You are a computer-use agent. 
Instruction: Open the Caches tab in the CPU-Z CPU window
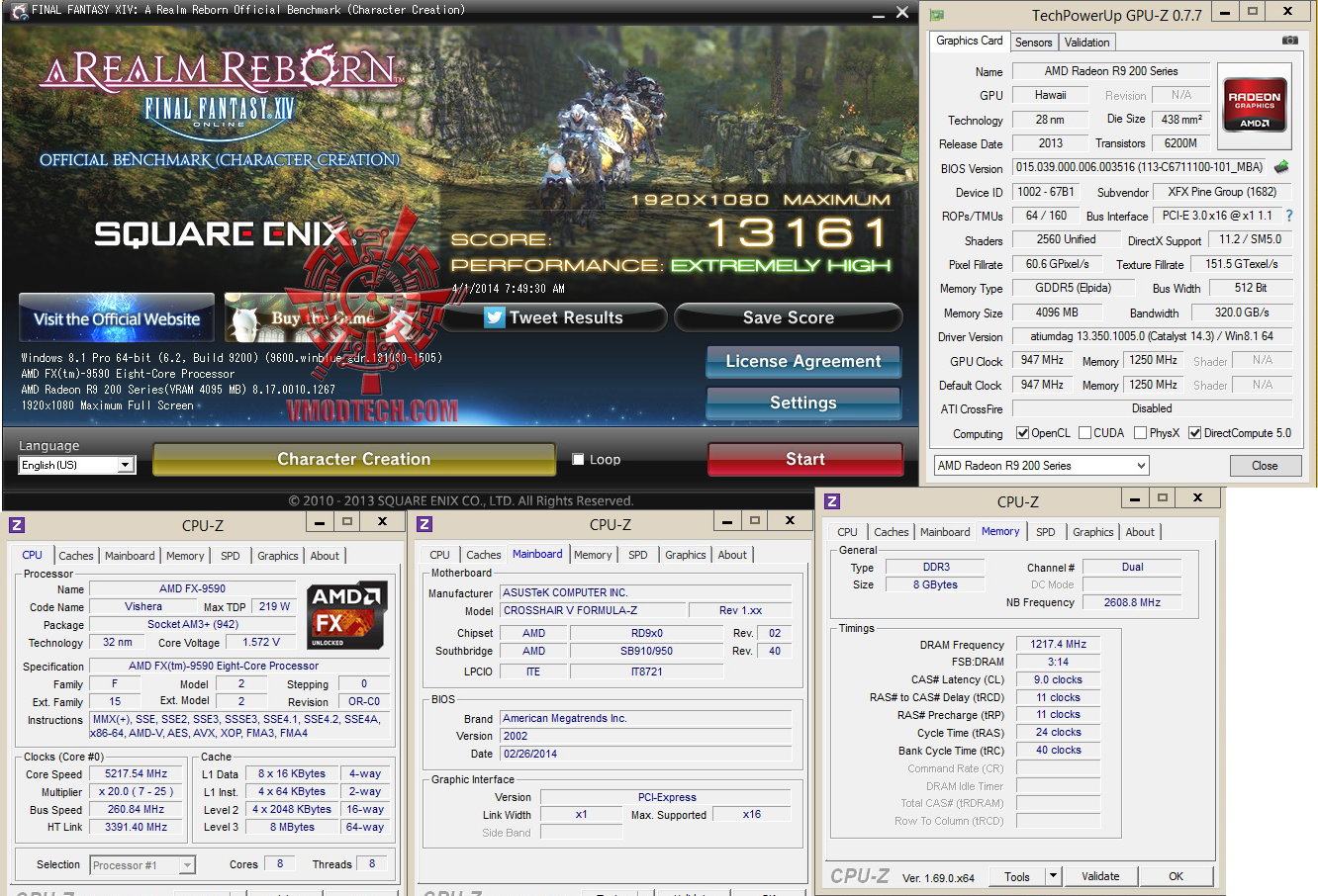(76, 556)
